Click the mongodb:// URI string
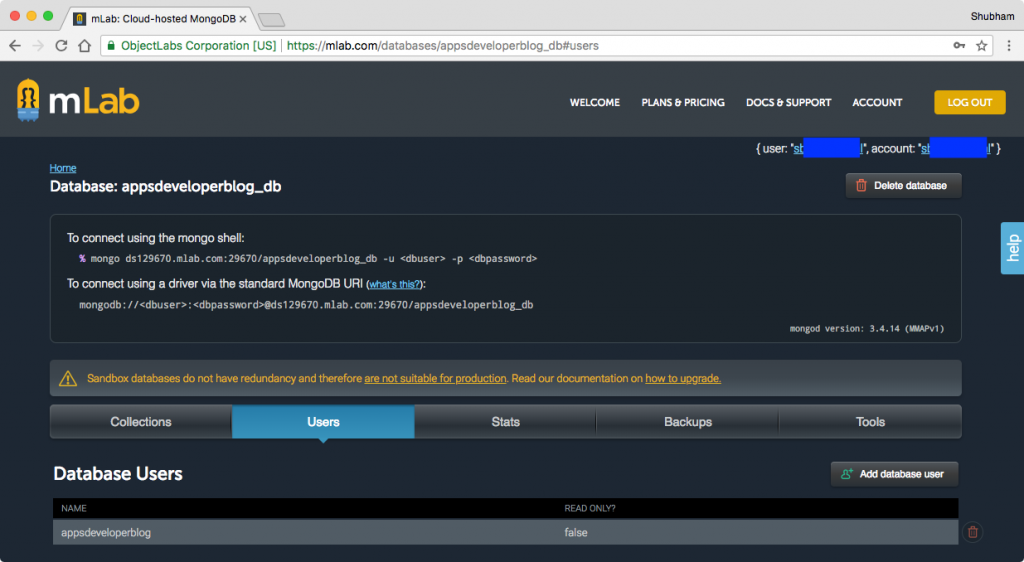Image resolution: width=1024 pixels, height=562 pixels. (306, 305)
